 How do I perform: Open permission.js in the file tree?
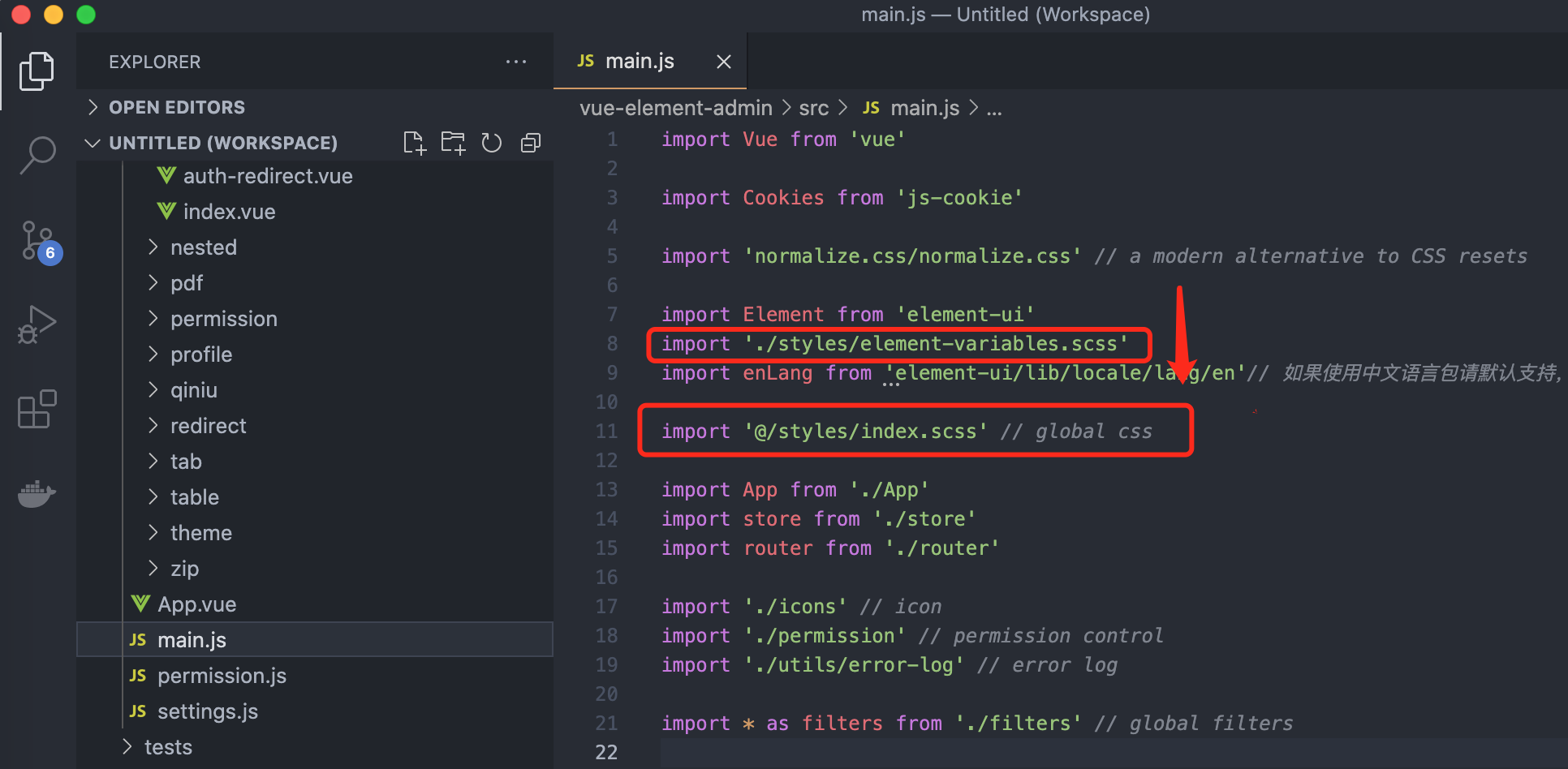(x=315, y=676)
